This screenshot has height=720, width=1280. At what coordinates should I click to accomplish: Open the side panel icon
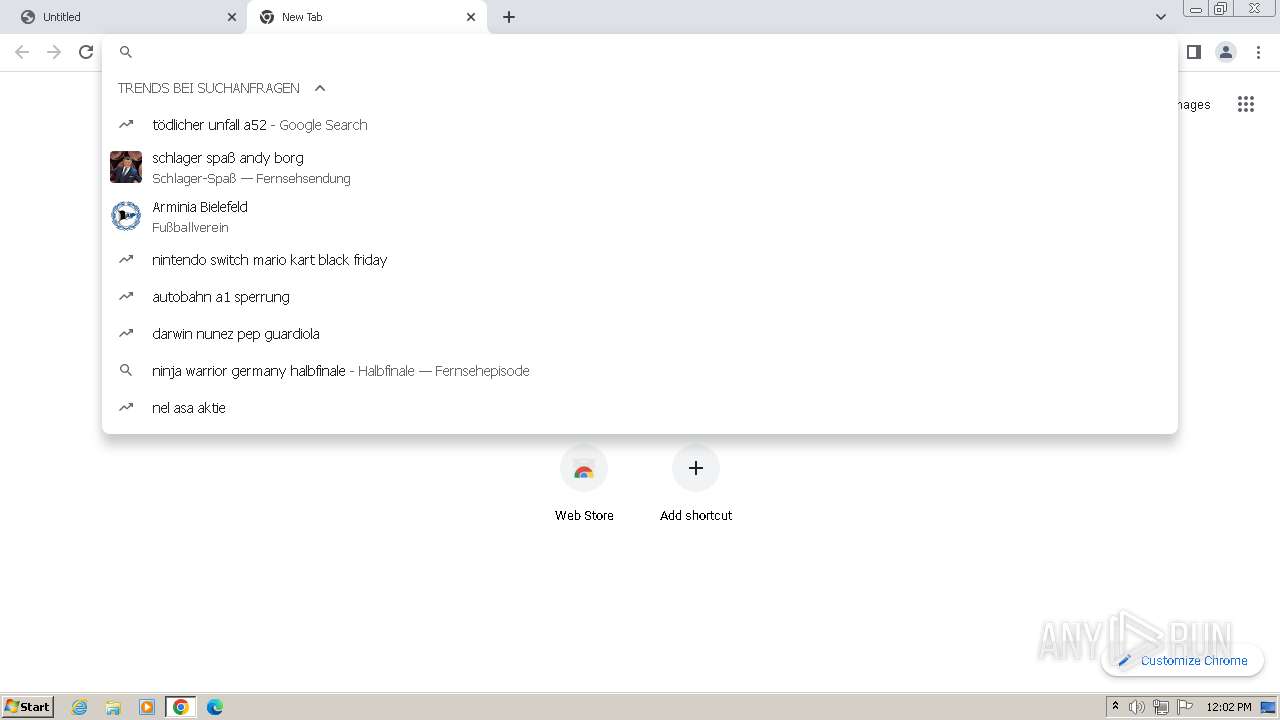point(1193,52)
